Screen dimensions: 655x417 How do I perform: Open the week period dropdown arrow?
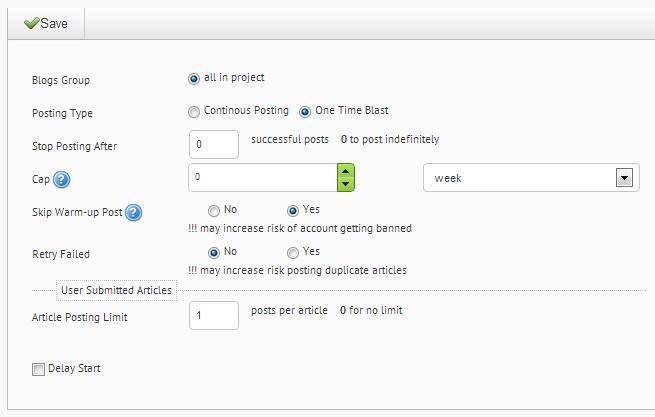[624, 178]
